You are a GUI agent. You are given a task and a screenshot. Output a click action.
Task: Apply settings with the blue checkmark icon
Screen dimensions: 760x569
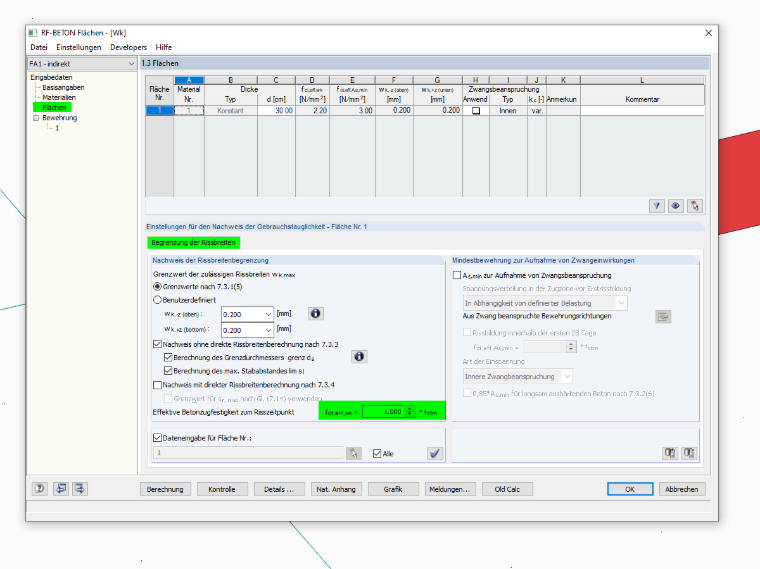(x=435, y=453)
